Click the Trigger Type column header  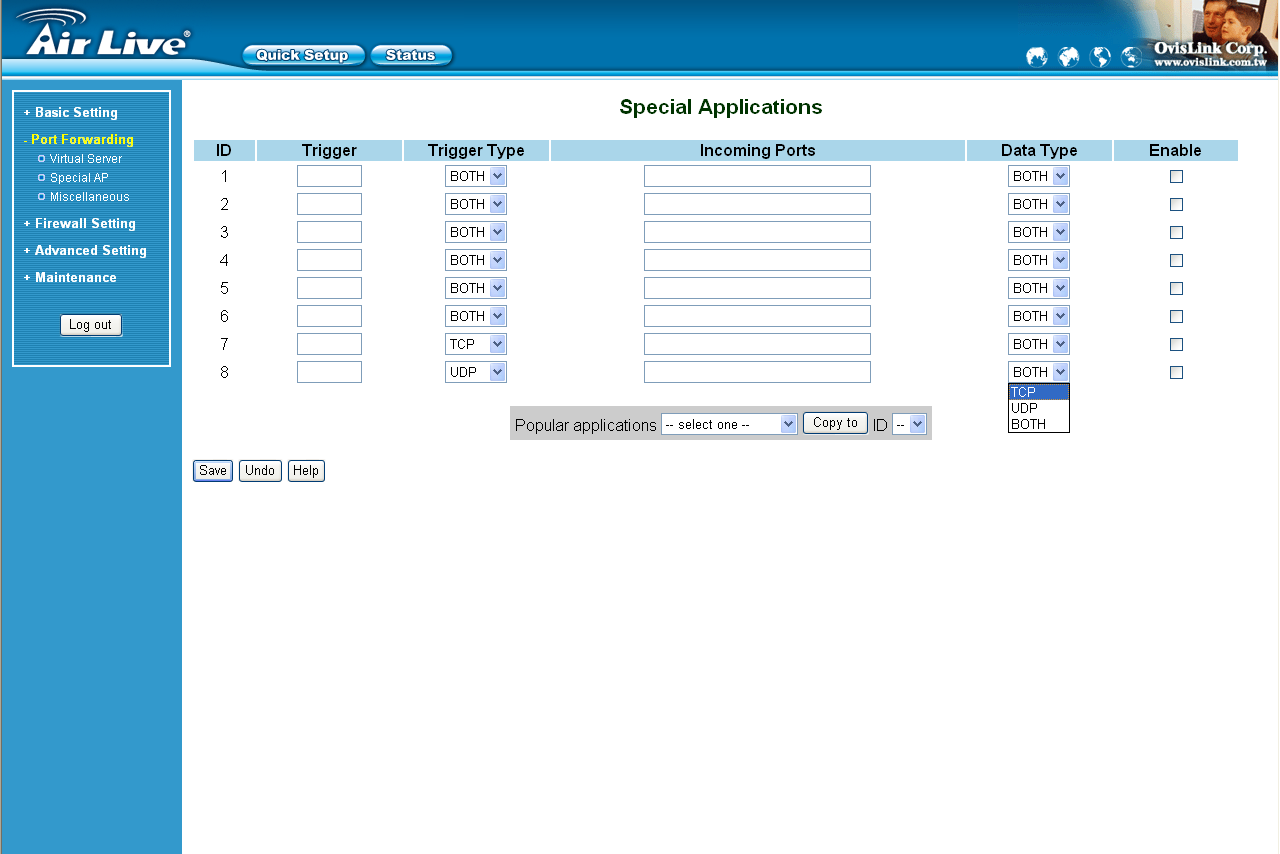coord(476,151)
